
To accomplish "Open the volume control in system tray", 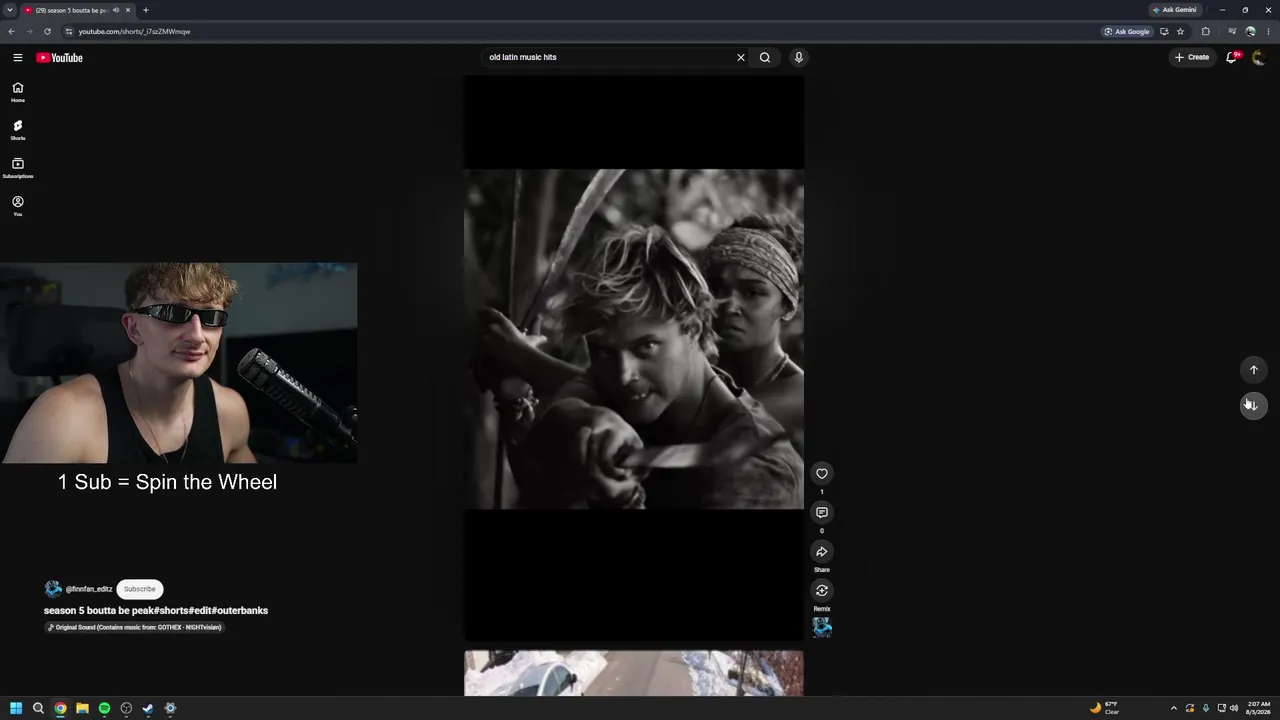I will [x=1234, y=708].
